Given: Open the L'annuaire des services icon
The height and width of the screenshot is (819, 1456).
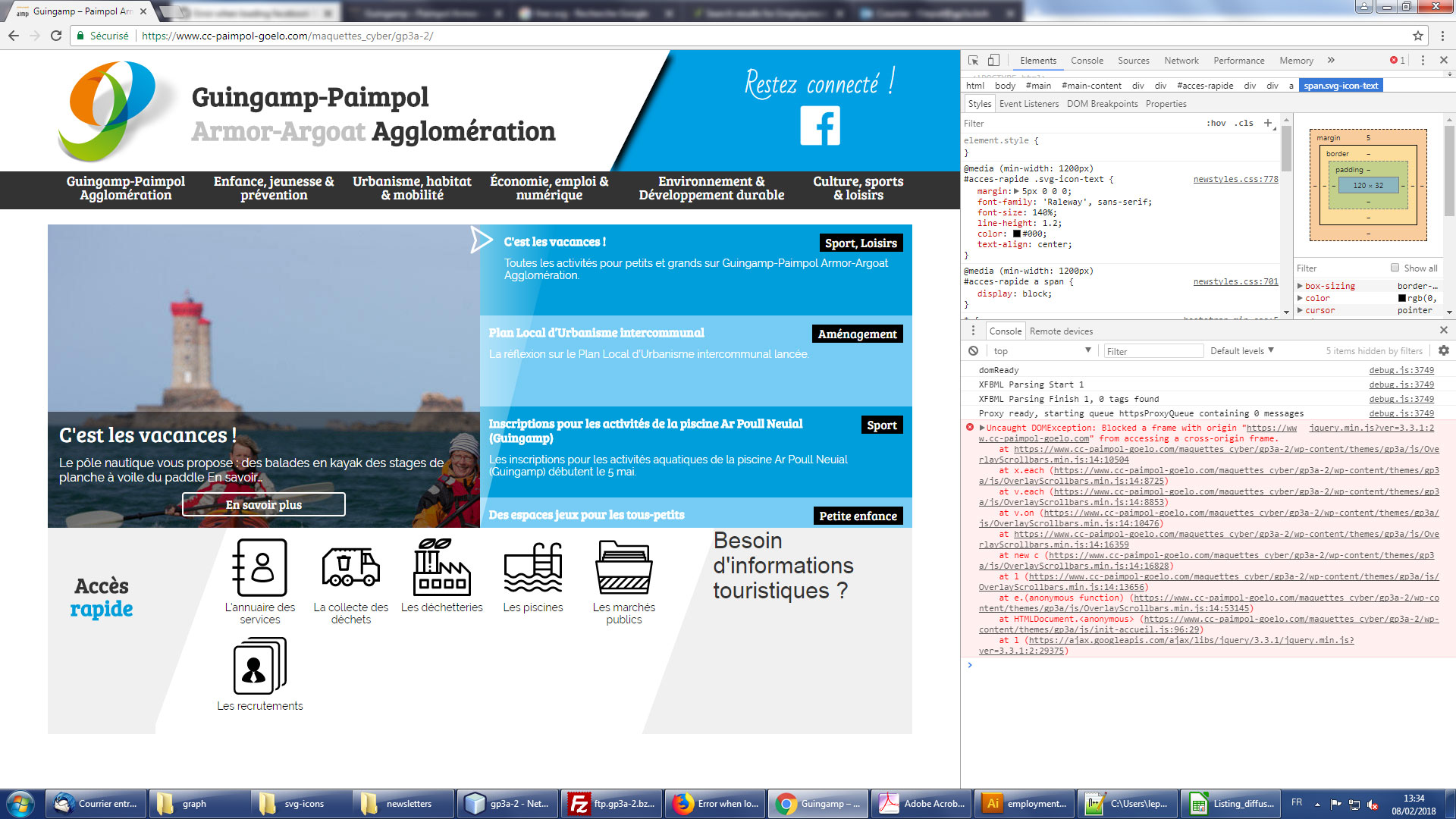Looking at the screenshot, I should 260,567.
